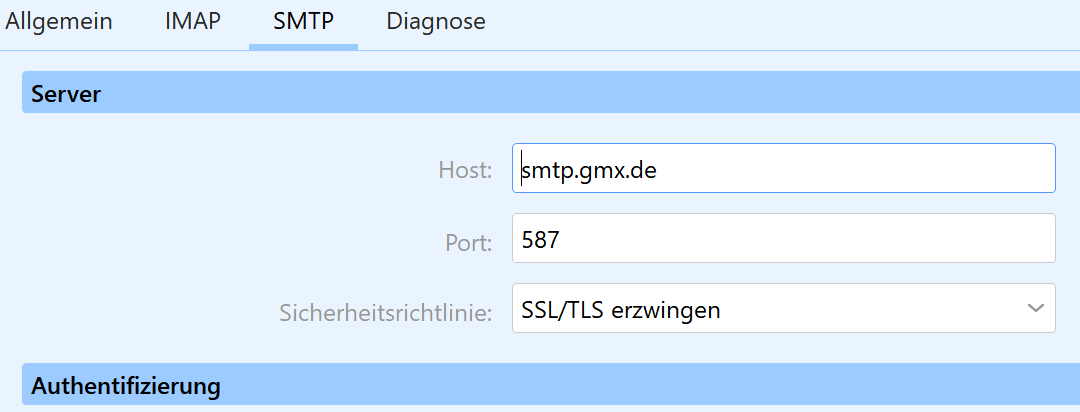Viewport: 1080px width, 412px height.
Task: Click the Host: label
Action: point(465,171)
